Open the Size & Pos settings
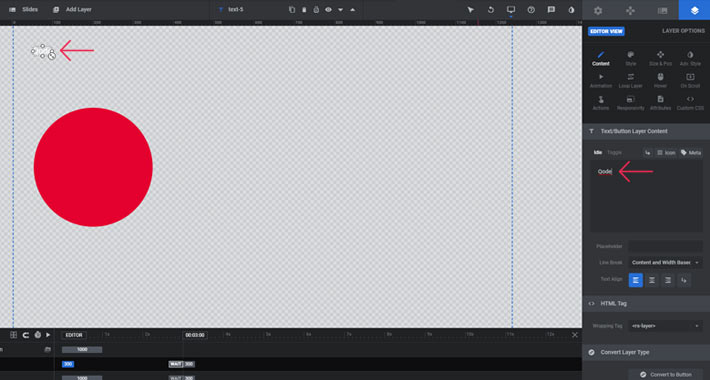Viewport: 710px width, 380px height. 660,58
